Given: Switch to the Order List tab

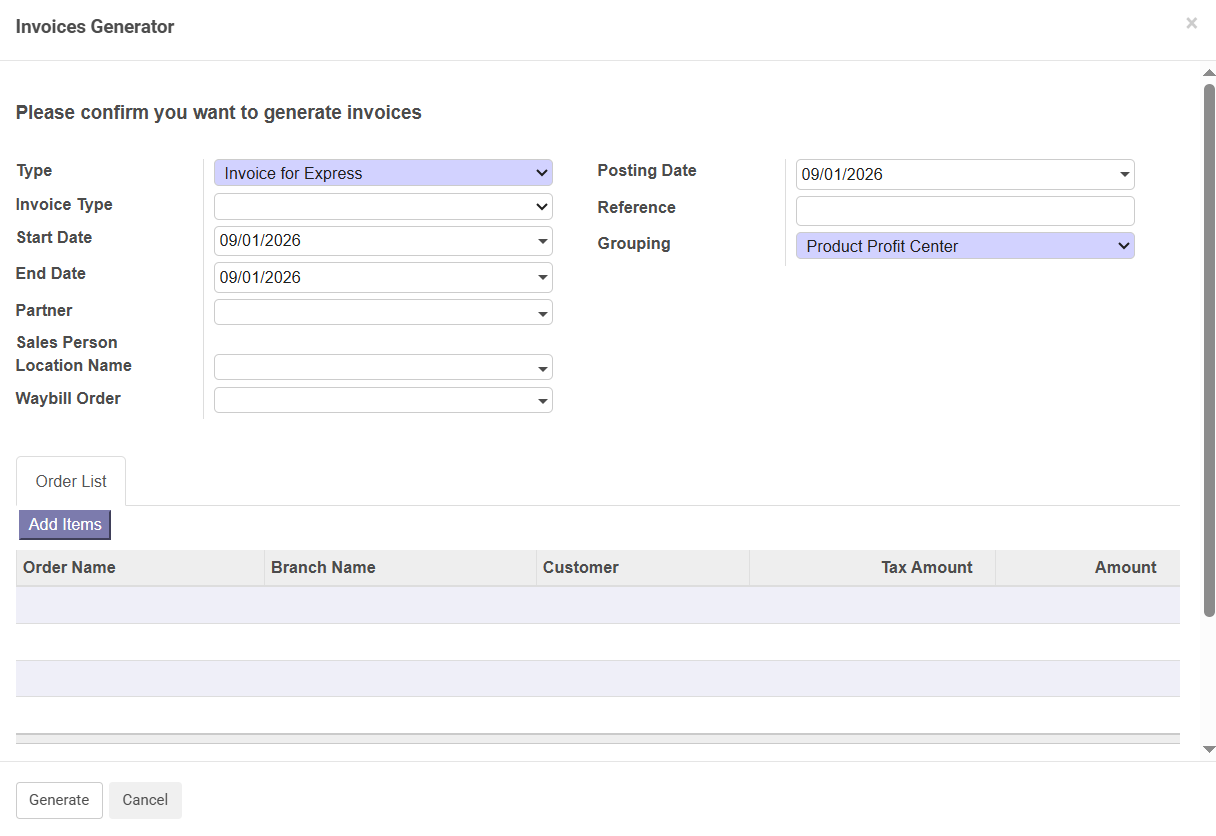Looking at the screenshot, I should point(71,482).
